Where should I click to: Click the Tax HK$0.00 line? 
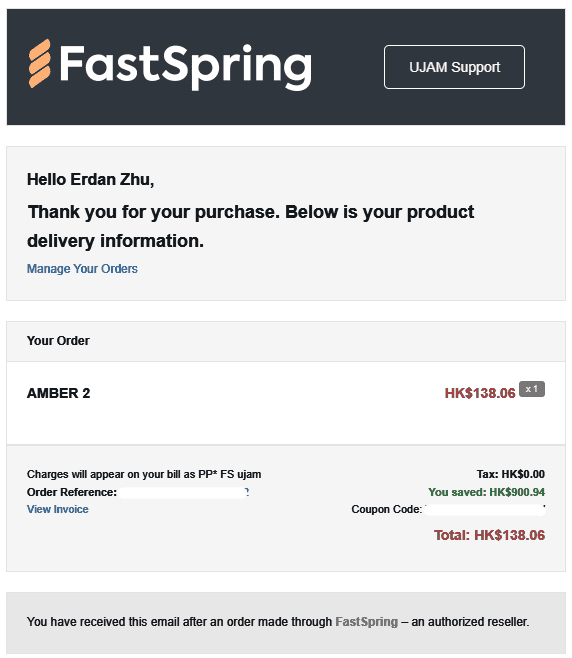tap(510, 474)
